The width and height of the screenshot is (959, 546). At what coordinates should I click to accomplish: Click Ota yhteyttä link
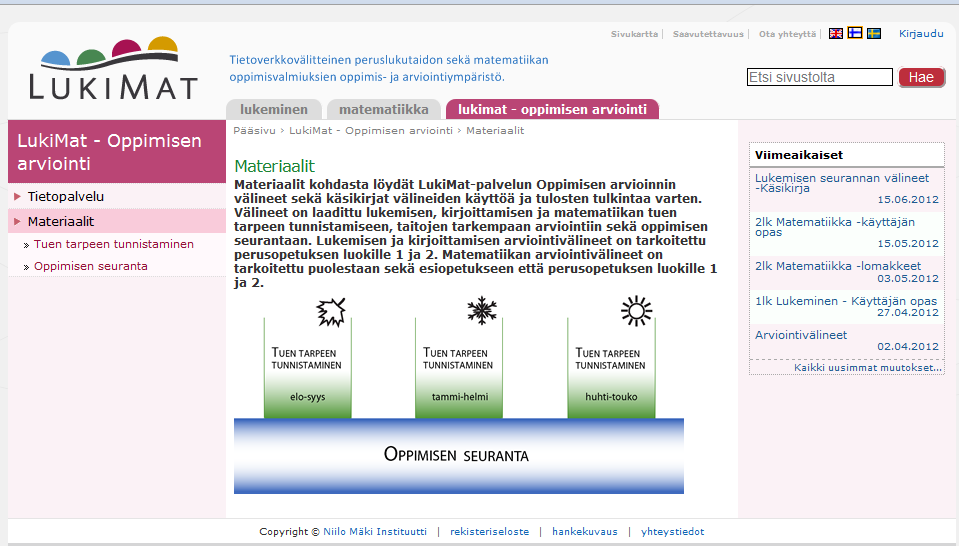pos(788,34)
